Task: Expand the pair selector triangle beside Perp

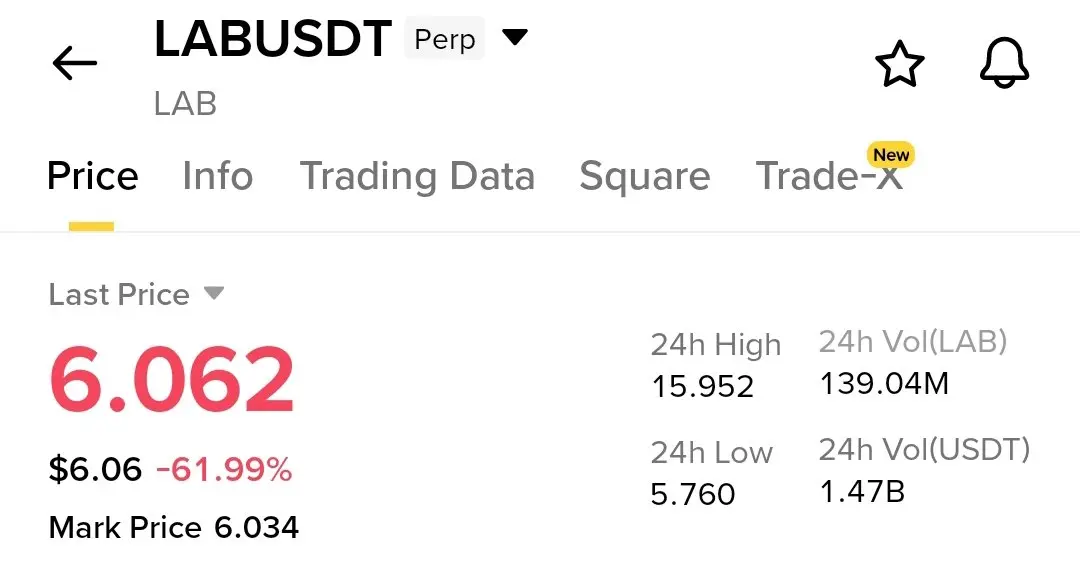Action: [515, 37]
